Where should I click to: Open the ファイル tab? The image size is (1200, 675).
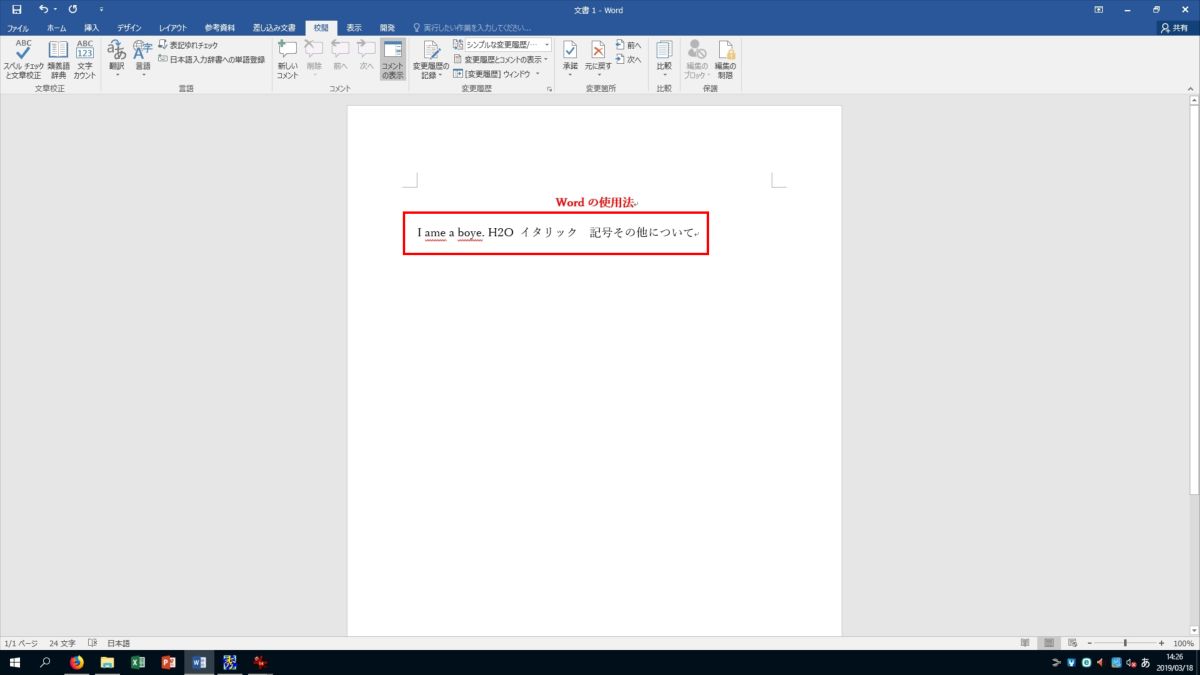[18, 28]
